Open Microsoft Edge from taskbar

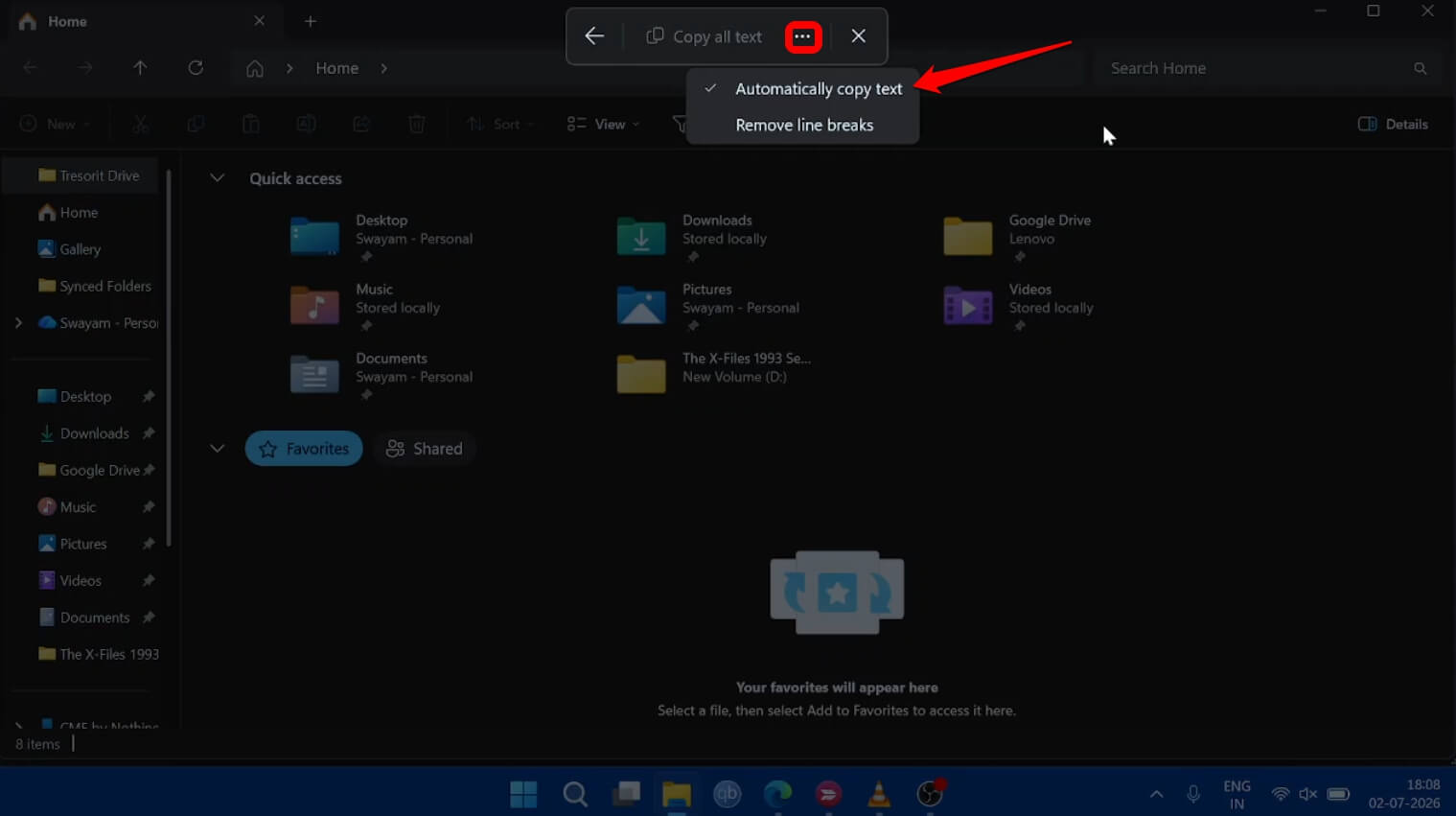(x=777, y=794)
